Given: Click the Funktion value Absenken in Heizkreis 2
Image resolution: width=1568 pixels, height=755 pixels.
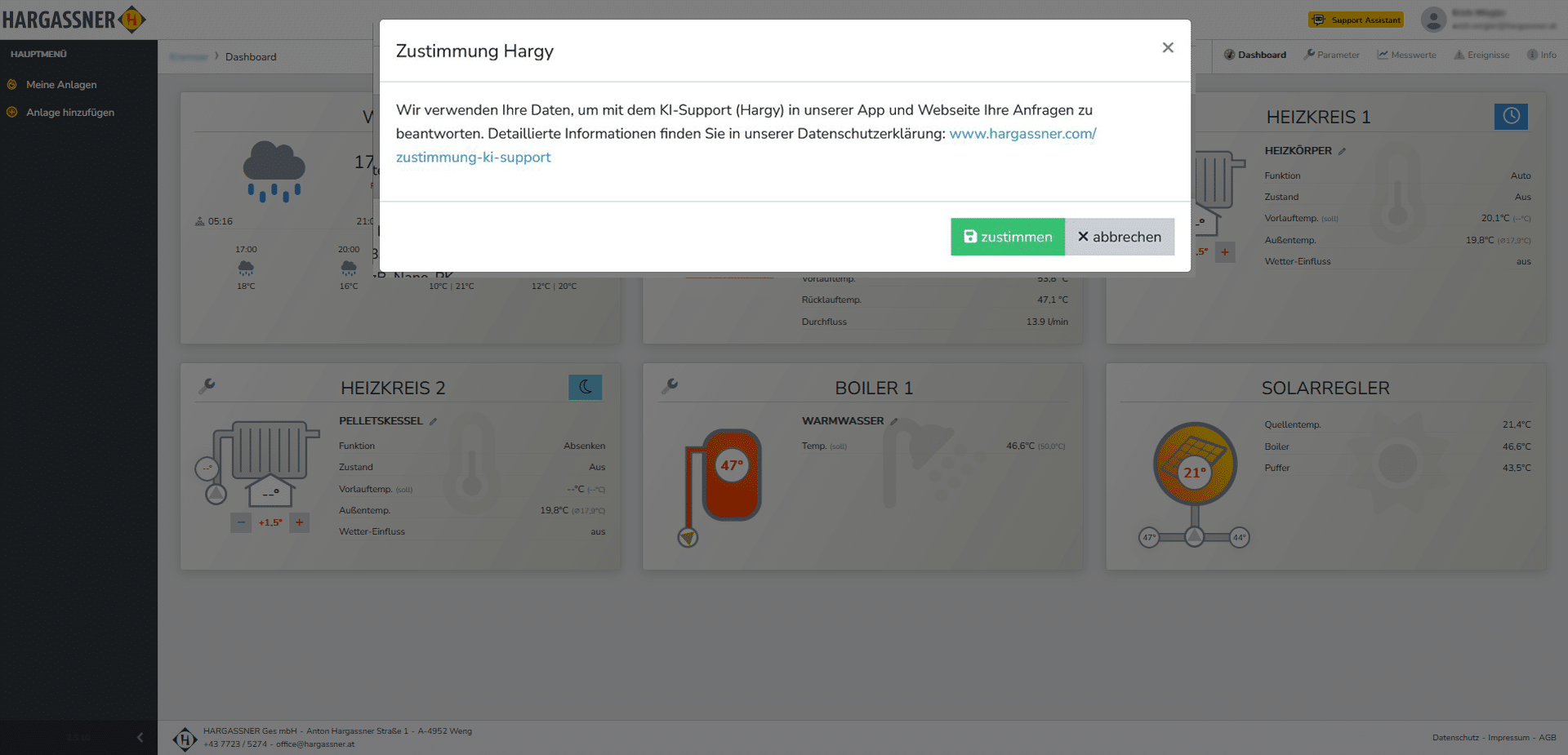Looking at the screenshot, I should click(585, 446).
